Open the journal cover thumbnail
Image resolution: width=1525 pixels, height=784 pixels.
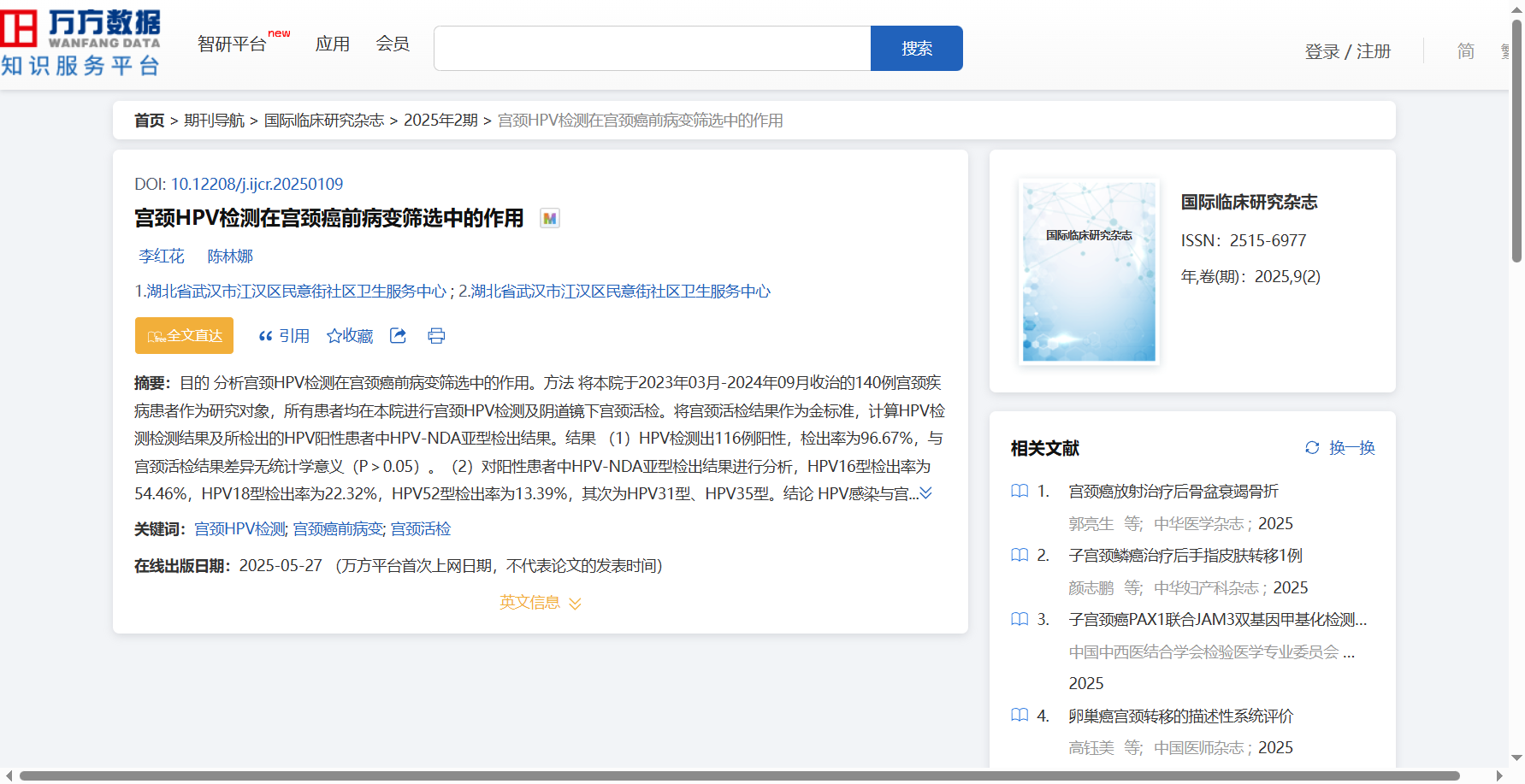(x=1089, y=272)
